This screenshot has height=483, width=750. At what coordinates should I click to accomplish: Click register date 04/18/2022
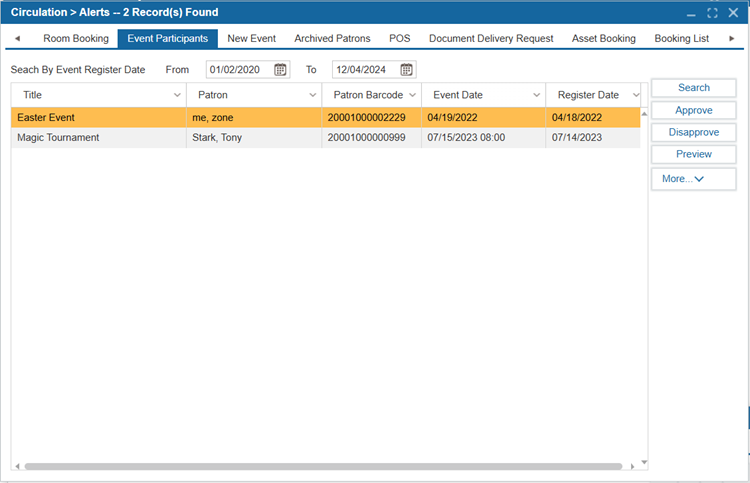577,118
